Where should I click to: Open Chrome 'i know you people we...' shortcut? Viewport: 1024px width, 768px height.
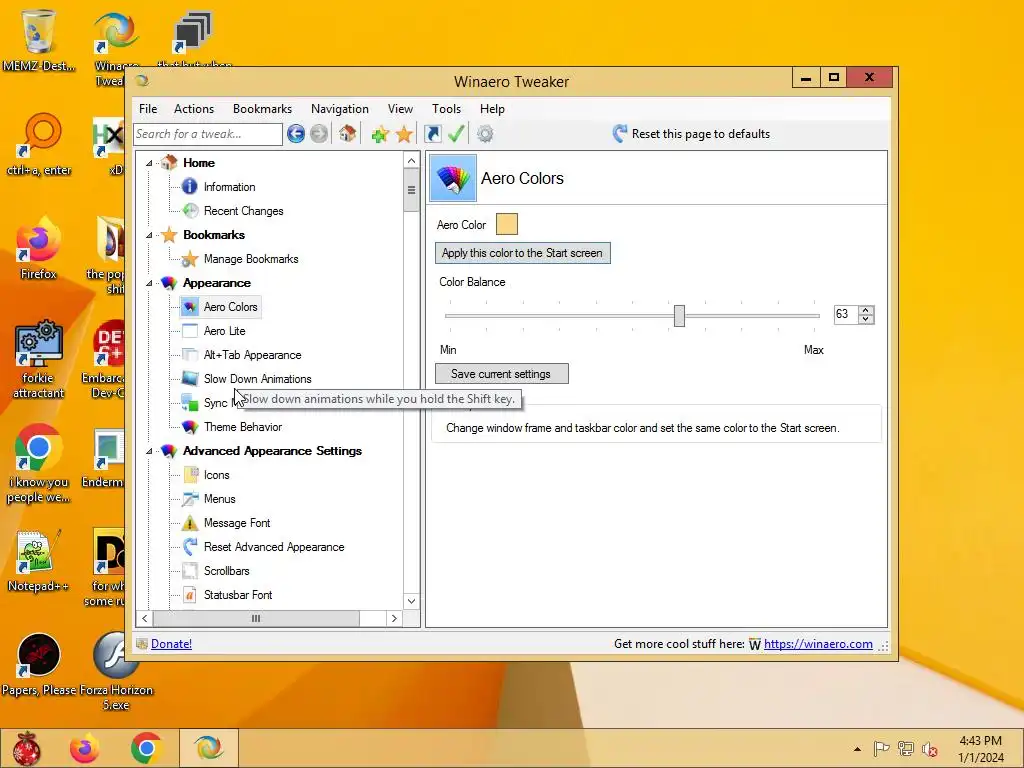pyautogui.click(x=39, y=464)
